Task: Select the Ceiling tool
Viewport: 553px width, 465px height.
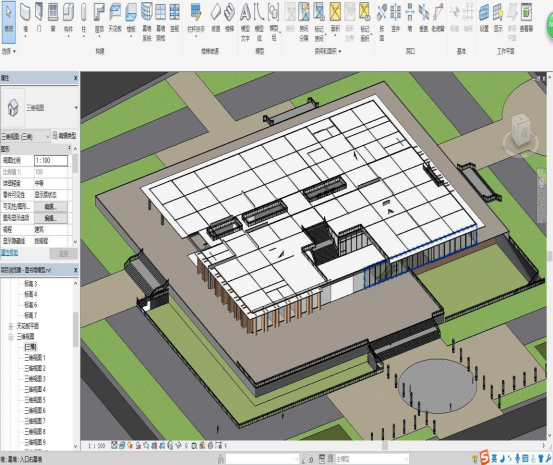Action: [x=115, y=18]
